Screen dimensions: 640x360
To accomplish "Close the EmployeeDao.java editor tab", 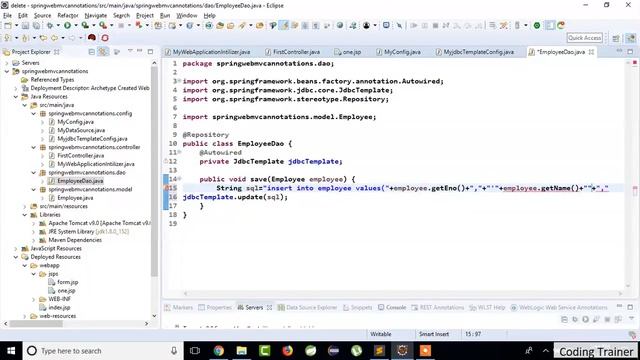I will (591, 52).
